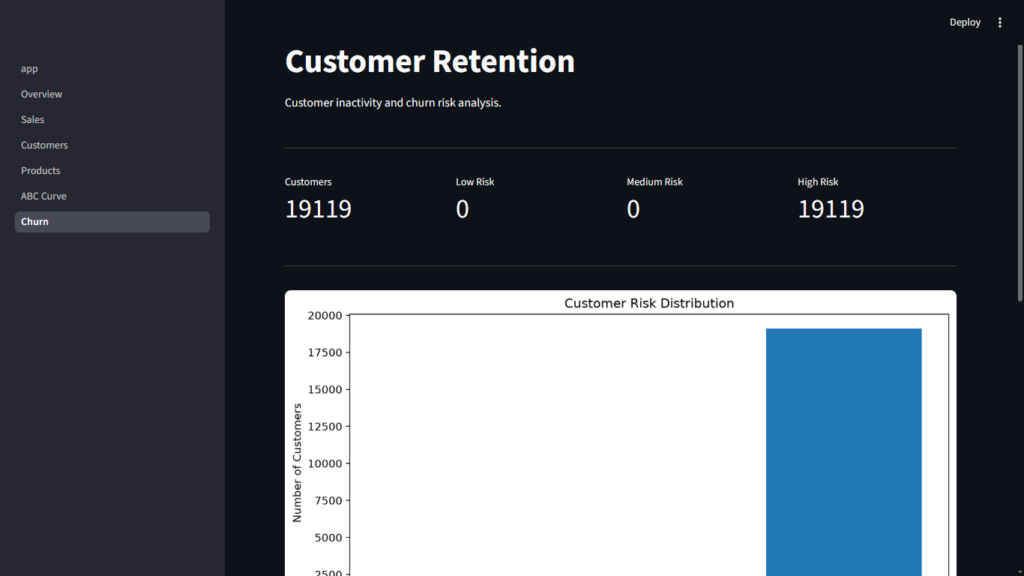The image size is (1024, 576).
Task: Open the Products page
Action: (x=112, y=170)
